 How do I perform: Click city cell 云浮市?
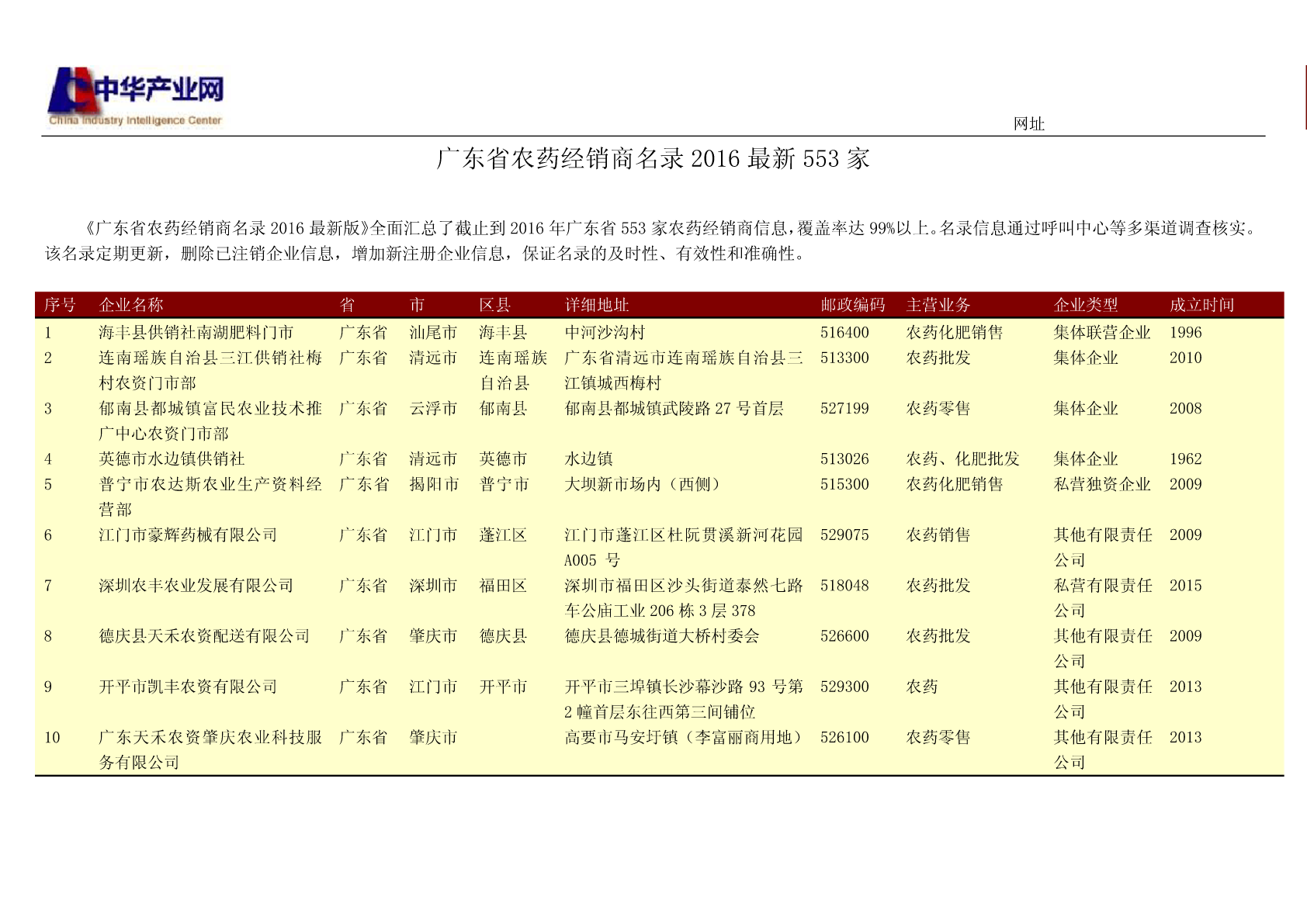pos(433,408)
